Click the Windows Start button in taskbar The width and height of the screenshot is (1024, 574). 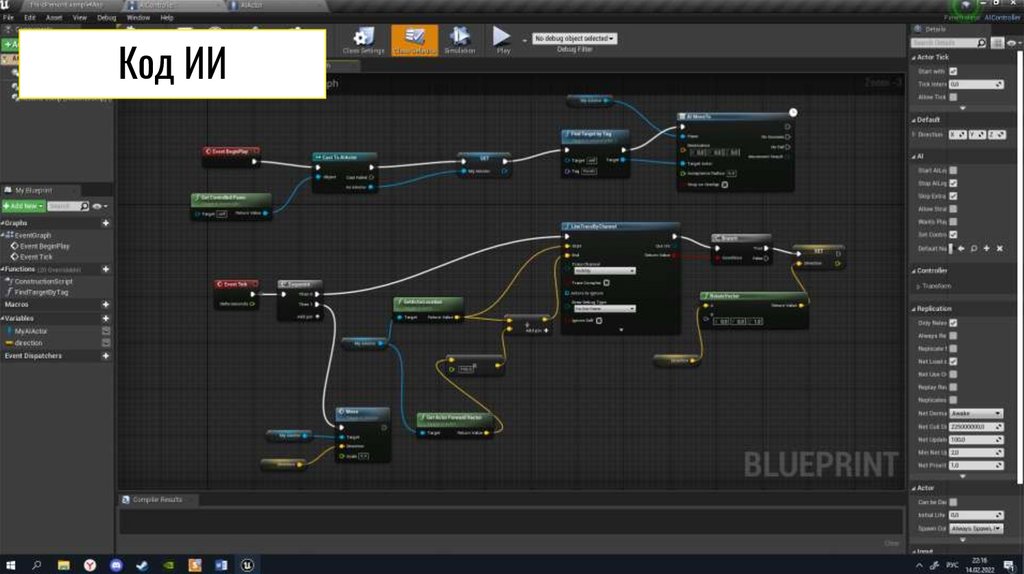13,565
